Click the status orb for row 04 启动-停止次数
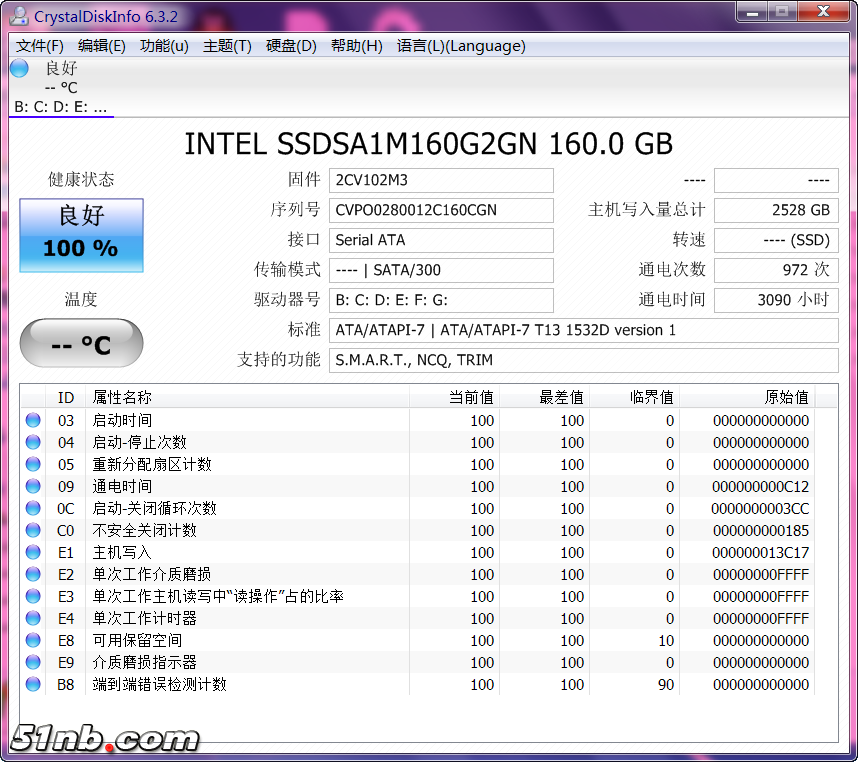Screen dimensions: 858x762 click(x=33, y=442)
